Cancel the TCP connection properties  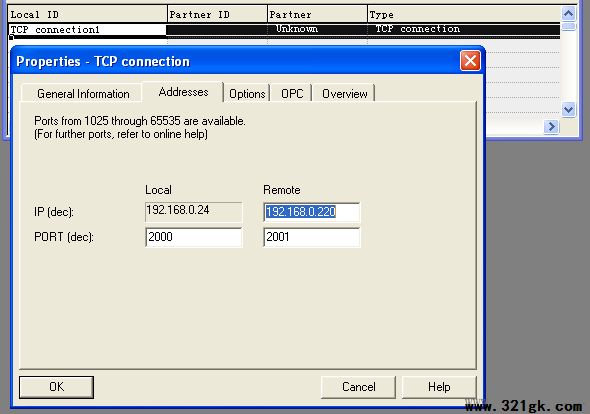click(359, 387)
